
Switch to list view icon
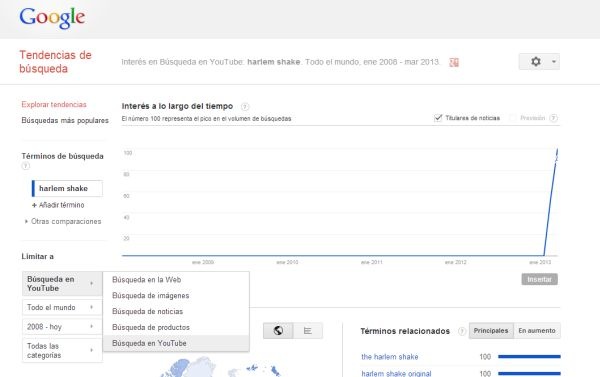coord(308,331)
